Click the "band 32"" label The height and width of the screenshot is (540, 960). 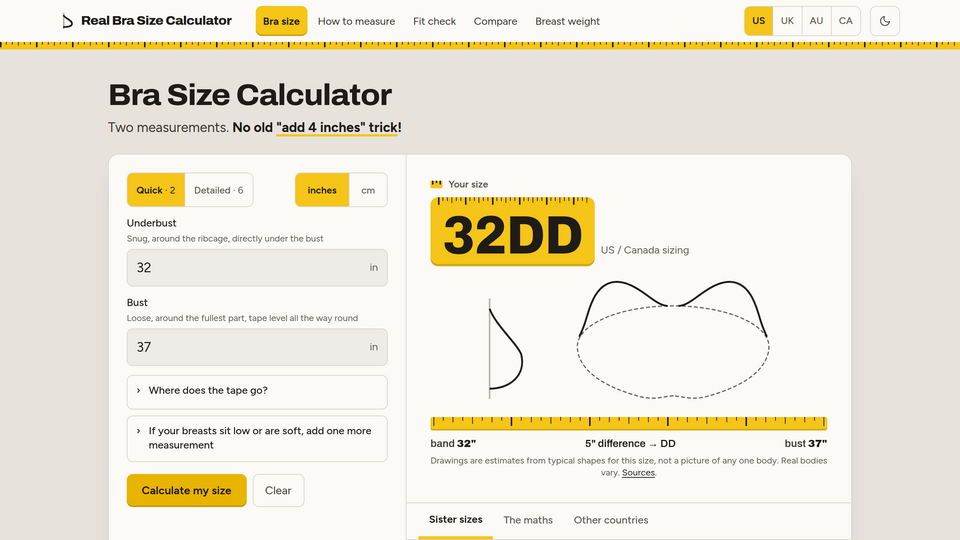[453, 443]
